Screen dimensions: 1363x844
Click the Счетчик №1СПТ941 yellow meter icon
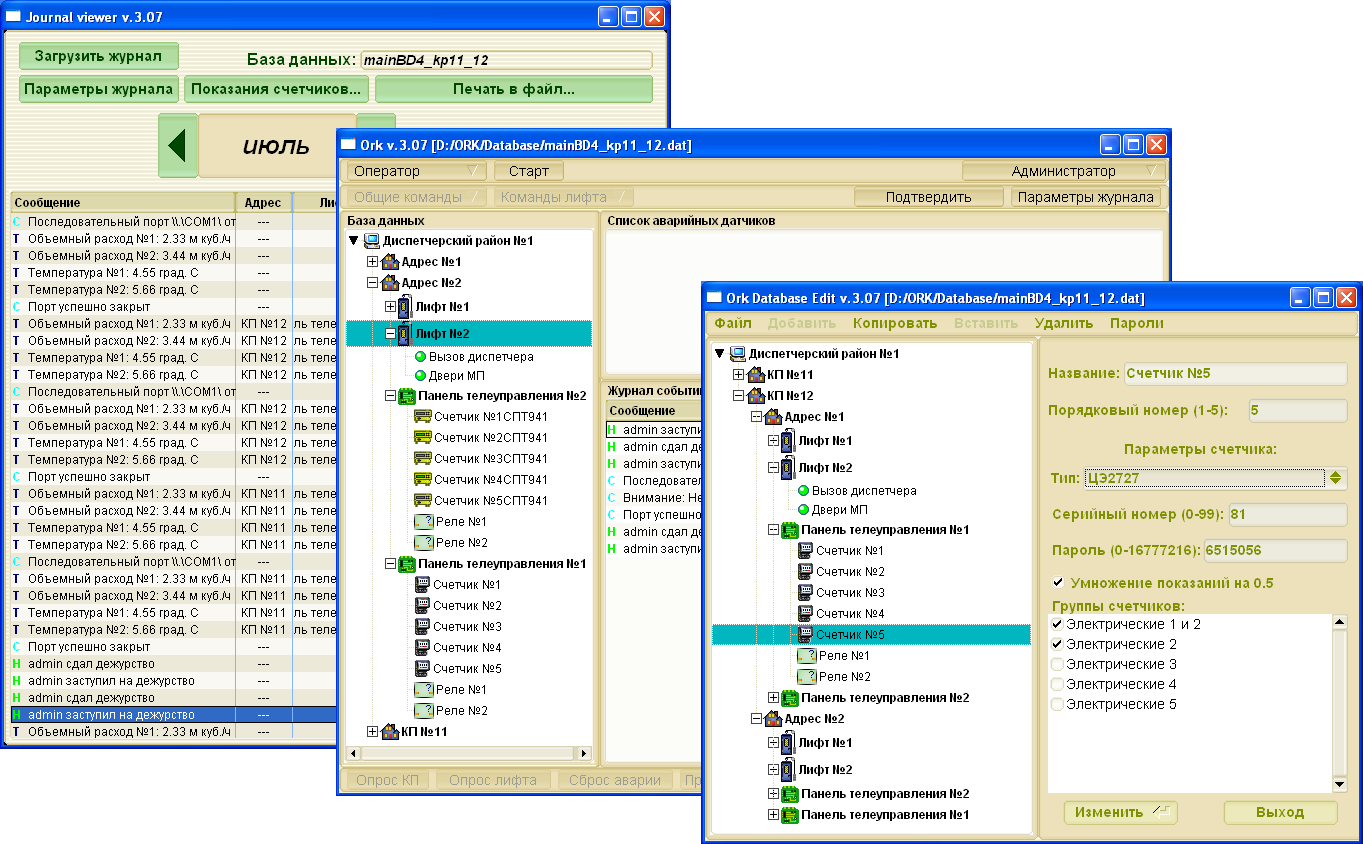click(x=422, y=438)
